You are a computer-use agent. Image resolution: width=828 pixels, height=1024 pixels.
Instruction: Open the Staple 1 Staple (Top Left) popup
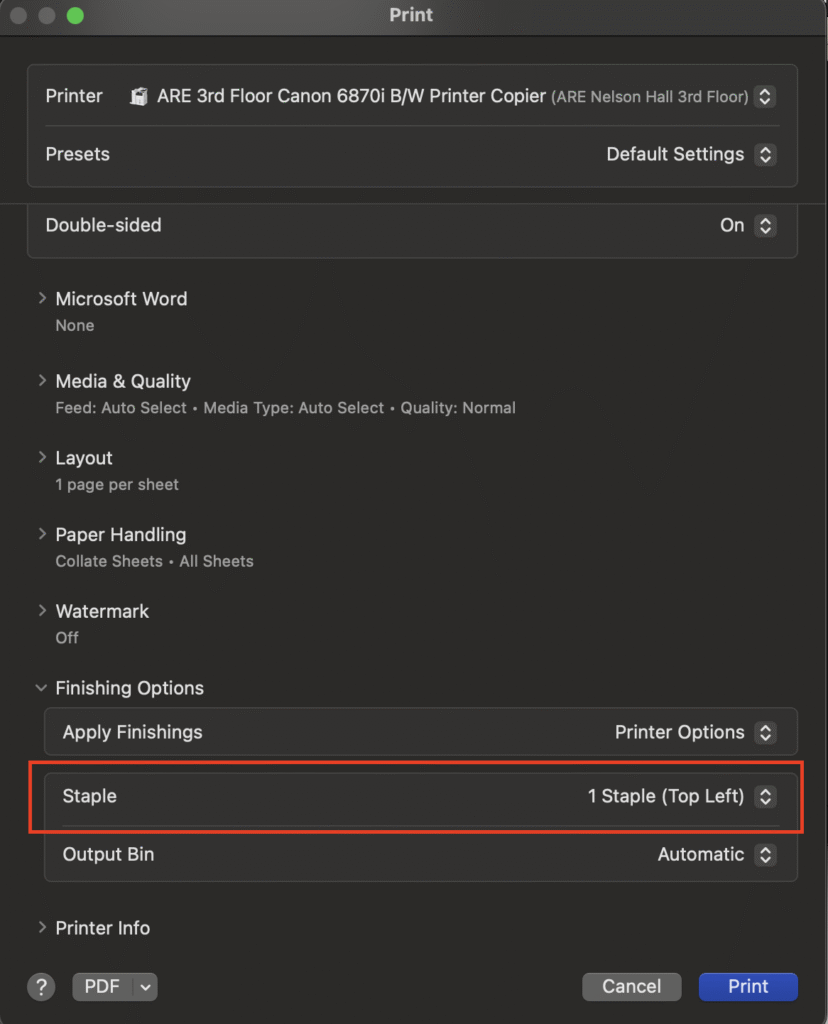coord(682,797)
